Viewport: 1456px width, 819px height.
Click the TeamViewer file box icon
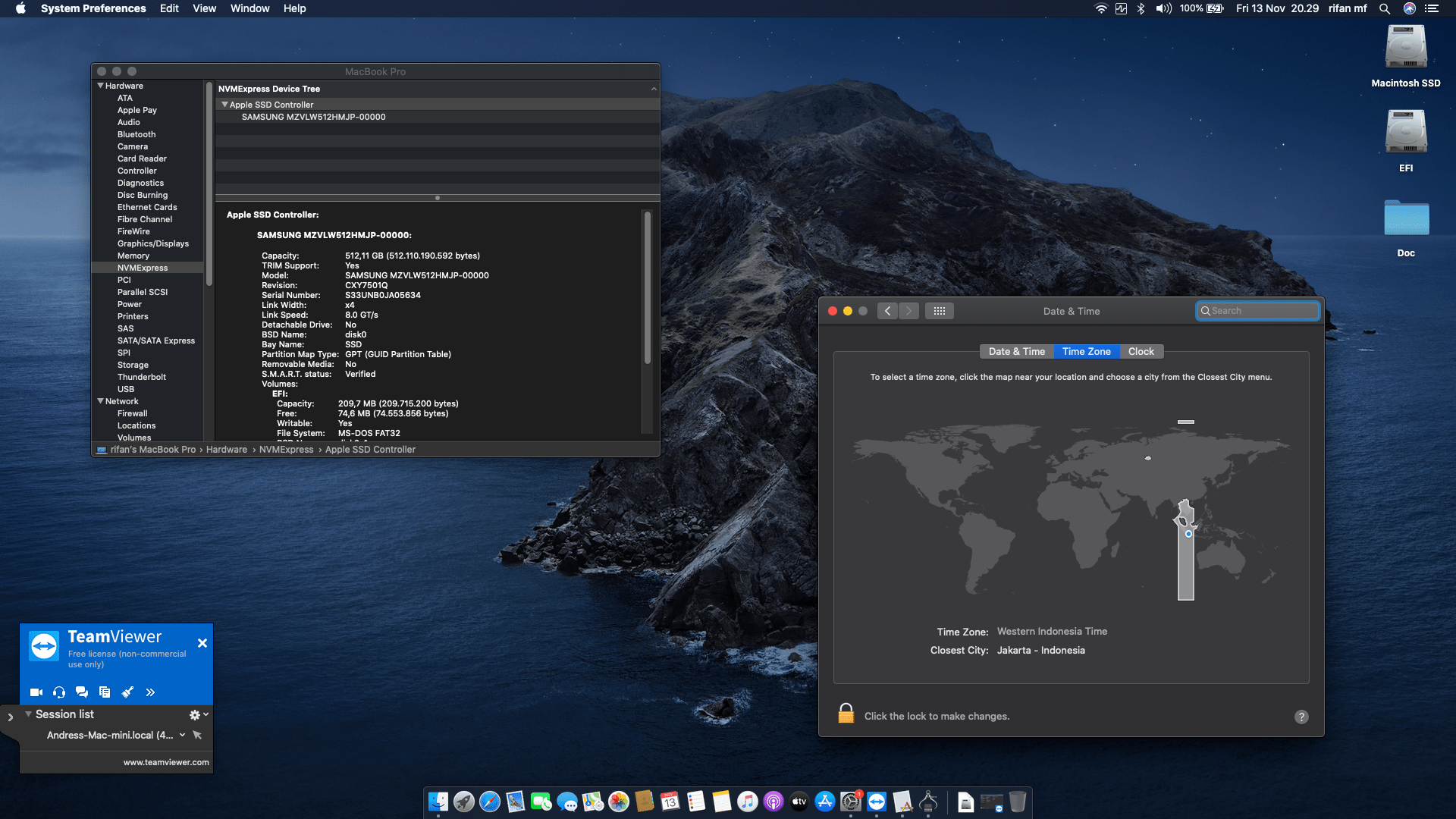(105, 692)
